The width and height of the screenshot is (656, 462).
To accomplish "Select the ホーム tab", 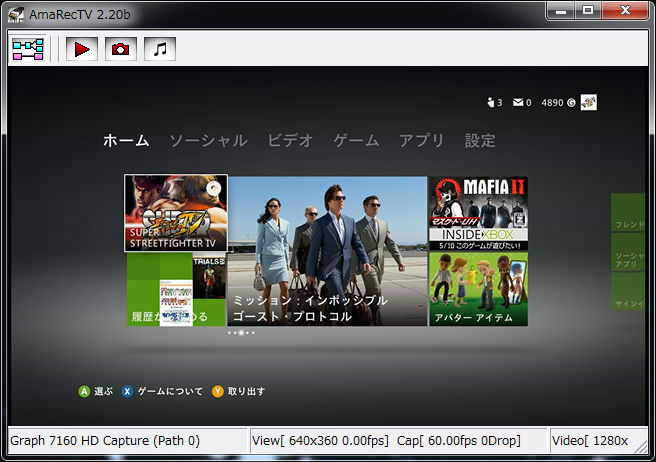I will (126, 140).
